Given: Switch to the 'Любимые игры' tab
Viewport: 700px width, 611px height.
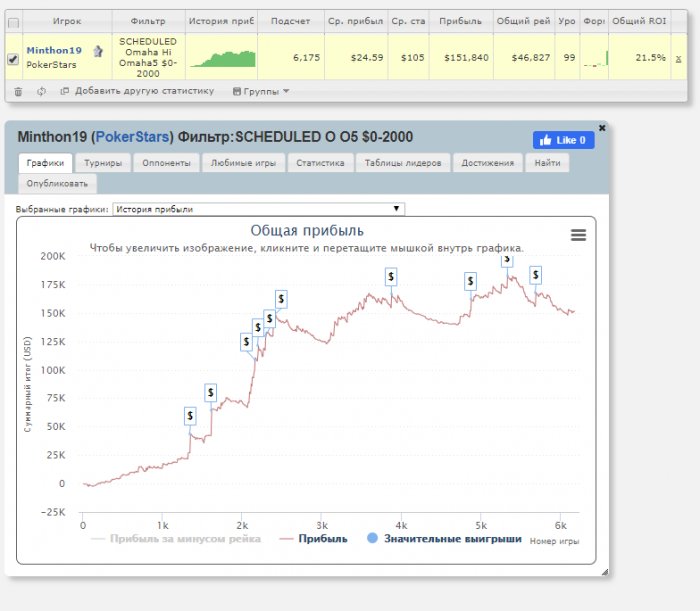Looking at the screenshot, I should [243, 163].
